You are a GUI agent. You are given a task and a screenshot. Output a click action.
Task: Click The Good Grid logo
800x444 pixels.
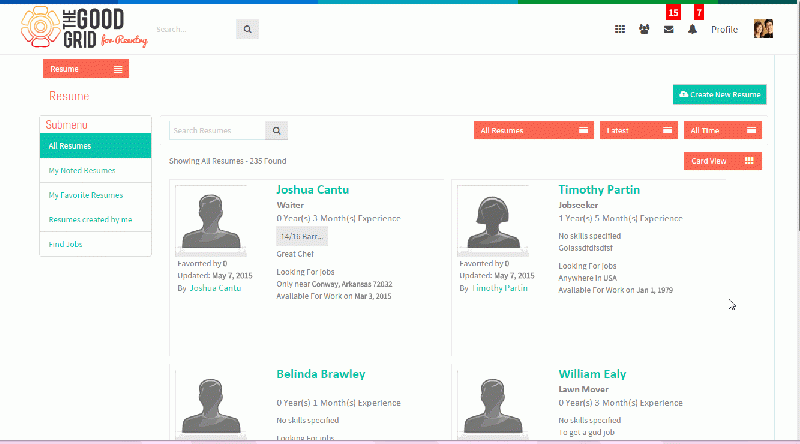84,28
